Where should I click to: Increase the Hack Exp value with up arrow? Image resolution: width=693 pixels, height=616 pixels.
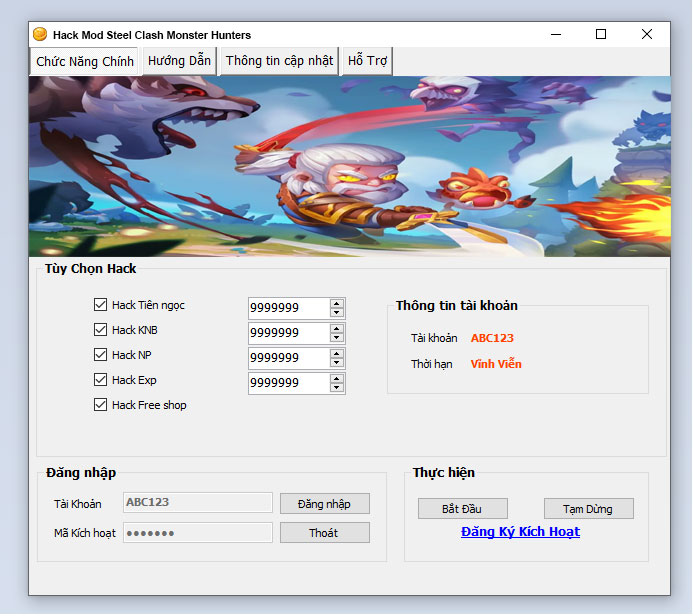tap(337, 379)
